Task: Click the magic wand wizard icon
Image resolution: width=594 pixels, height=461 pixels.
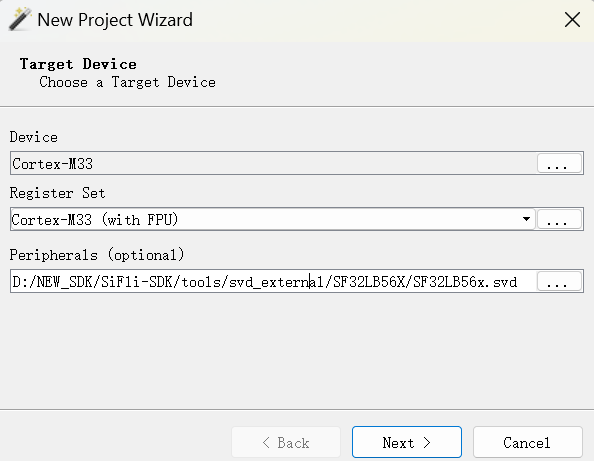Action: [19, 19]
